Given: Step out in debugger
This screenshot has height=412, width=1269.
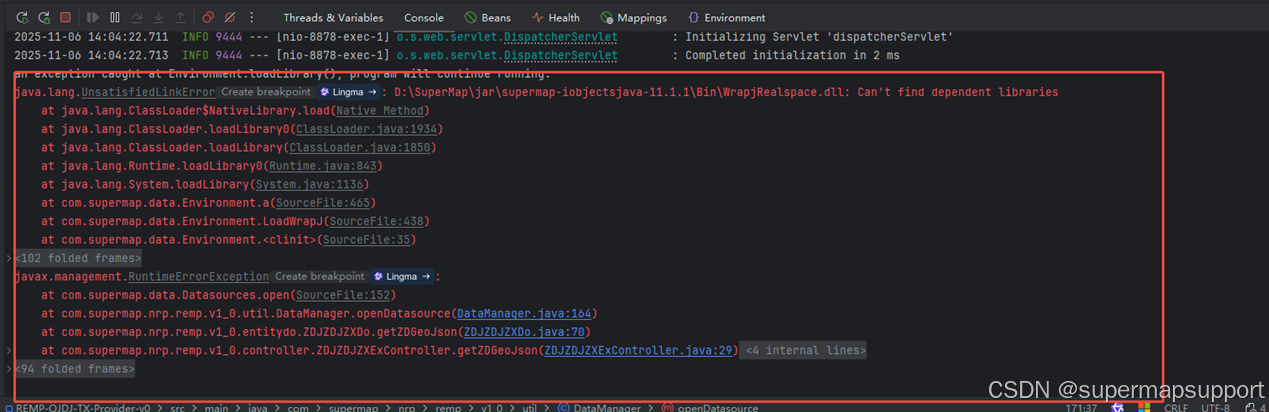Looking at the screenshot, I should coord(180,17).
